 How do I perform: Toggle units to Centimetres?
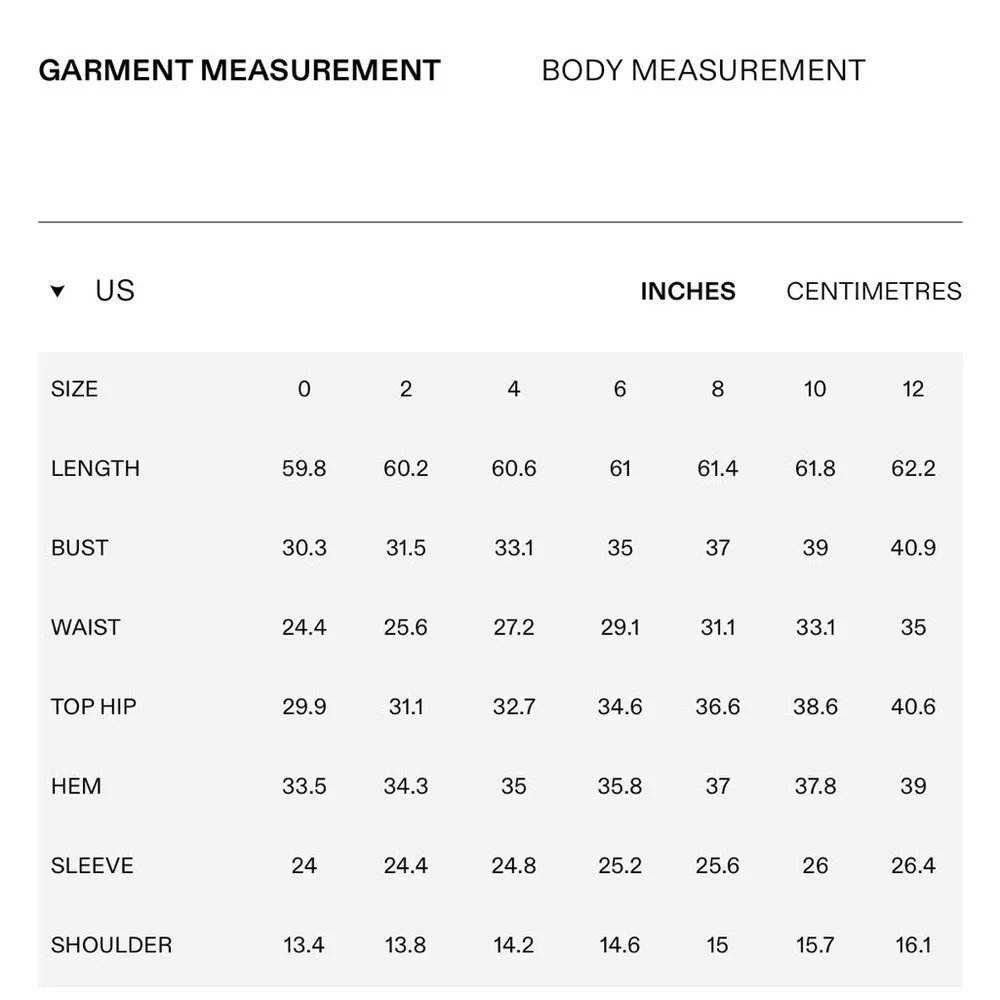[873, 291]
